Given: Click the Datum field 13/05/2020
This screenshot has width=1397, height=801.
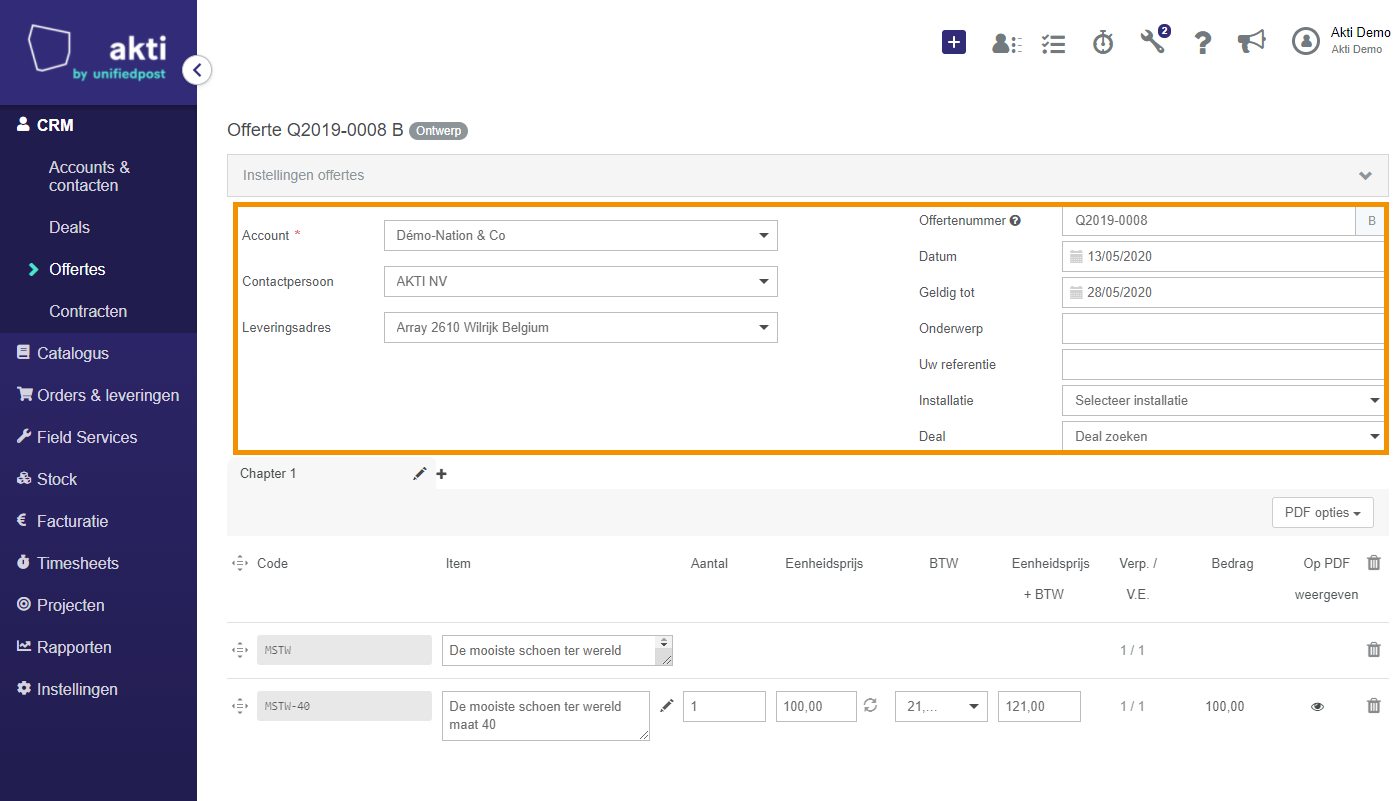Looking at the screenshot, I should click(x=1224, y=257).
